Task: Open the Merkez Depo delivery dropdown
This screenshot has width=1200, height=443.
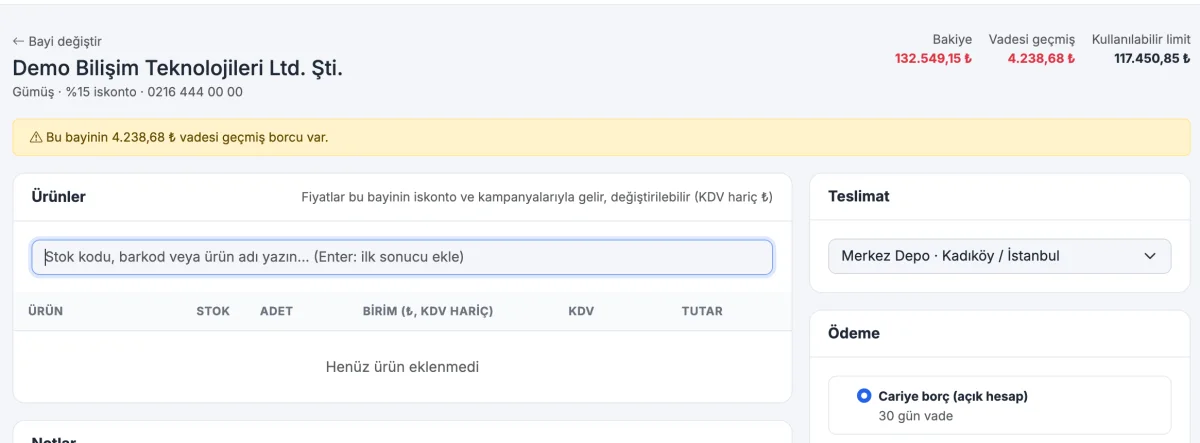Action: coord(999,256)
